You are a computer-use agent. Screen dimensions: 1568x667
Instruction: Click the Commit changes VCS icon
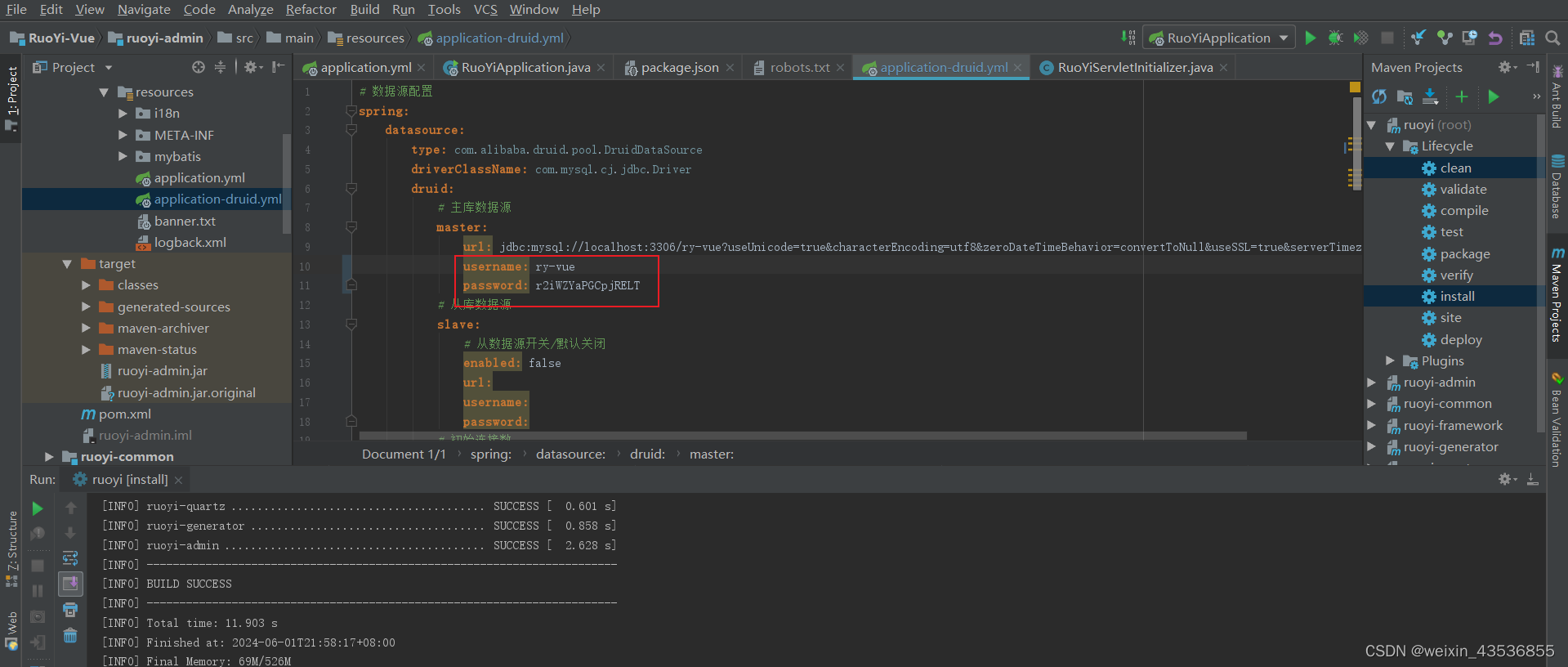(1445, 38)
